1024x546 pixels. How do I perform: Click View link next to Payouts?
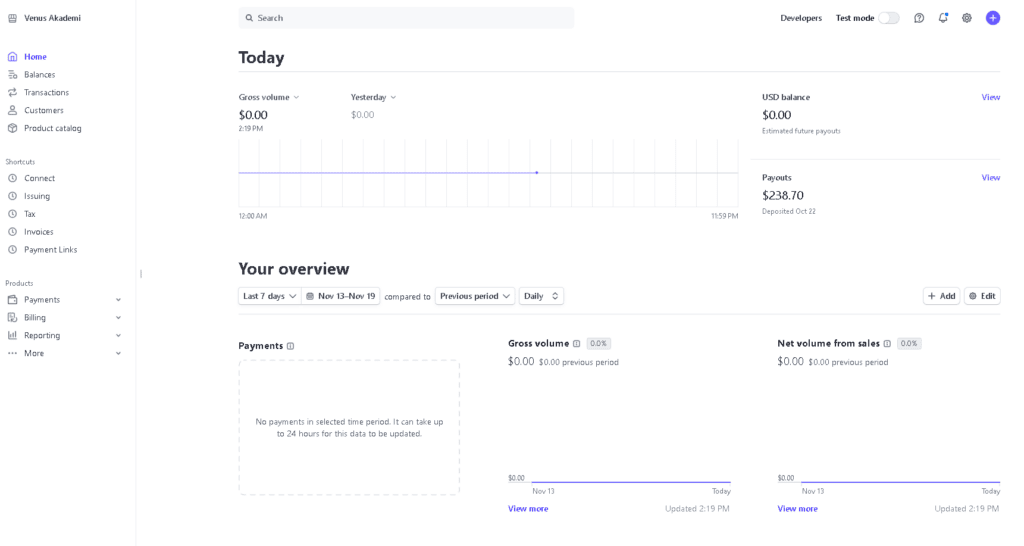tap(991, 178)
